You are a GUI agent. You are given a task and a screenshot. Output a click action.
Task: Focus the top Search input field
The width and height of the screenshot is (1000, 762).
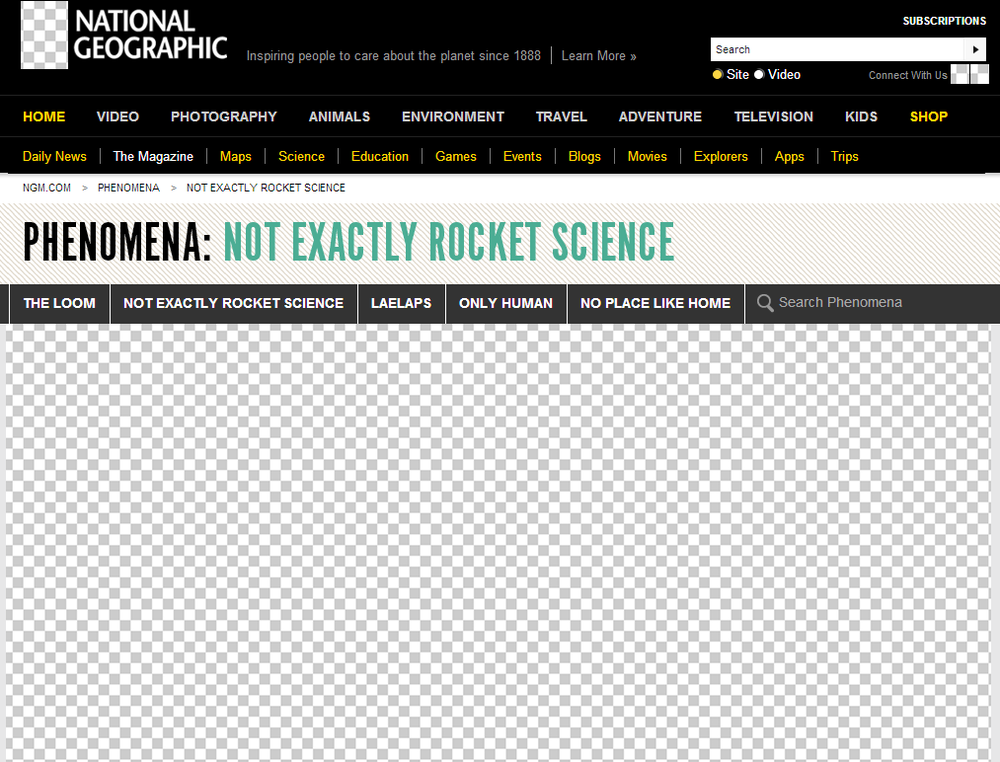(x=837, y=50)
